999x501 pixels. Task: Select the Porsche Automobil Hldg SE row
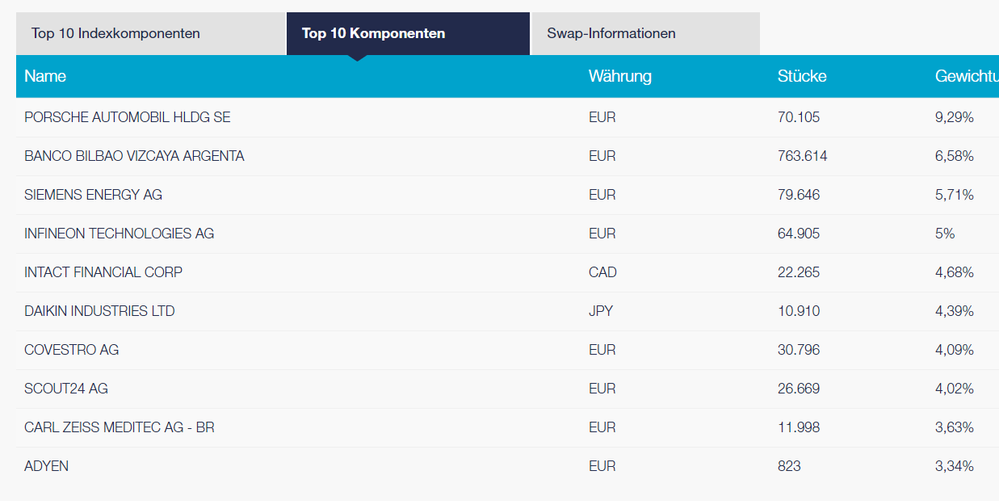[x=127, y=117]
